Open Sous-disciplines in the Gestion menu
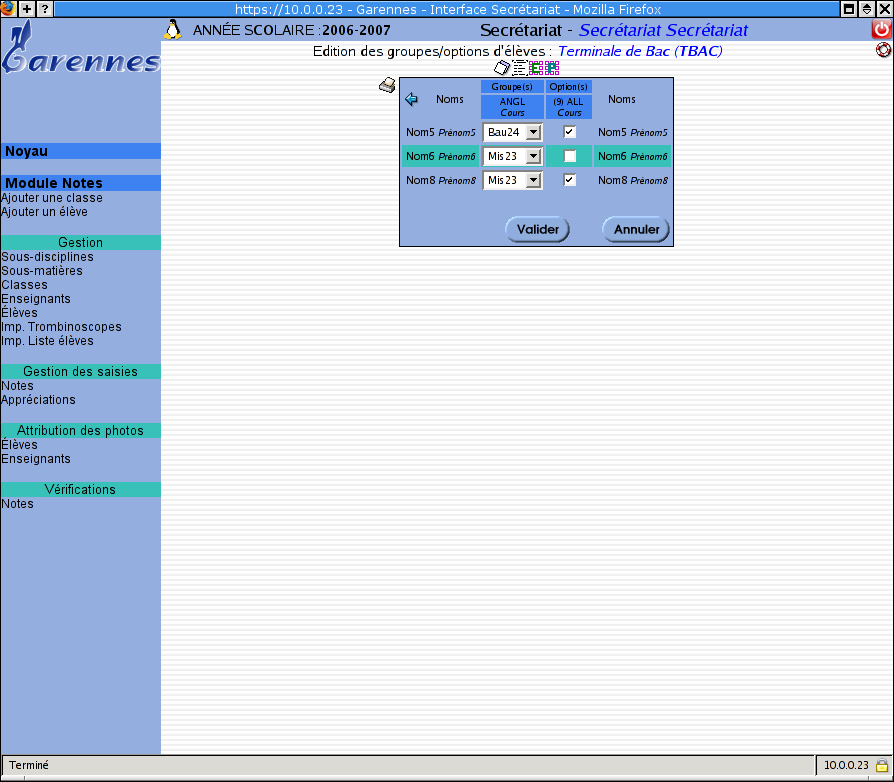The width and height of the screenshot is (894, 782). 47,257
